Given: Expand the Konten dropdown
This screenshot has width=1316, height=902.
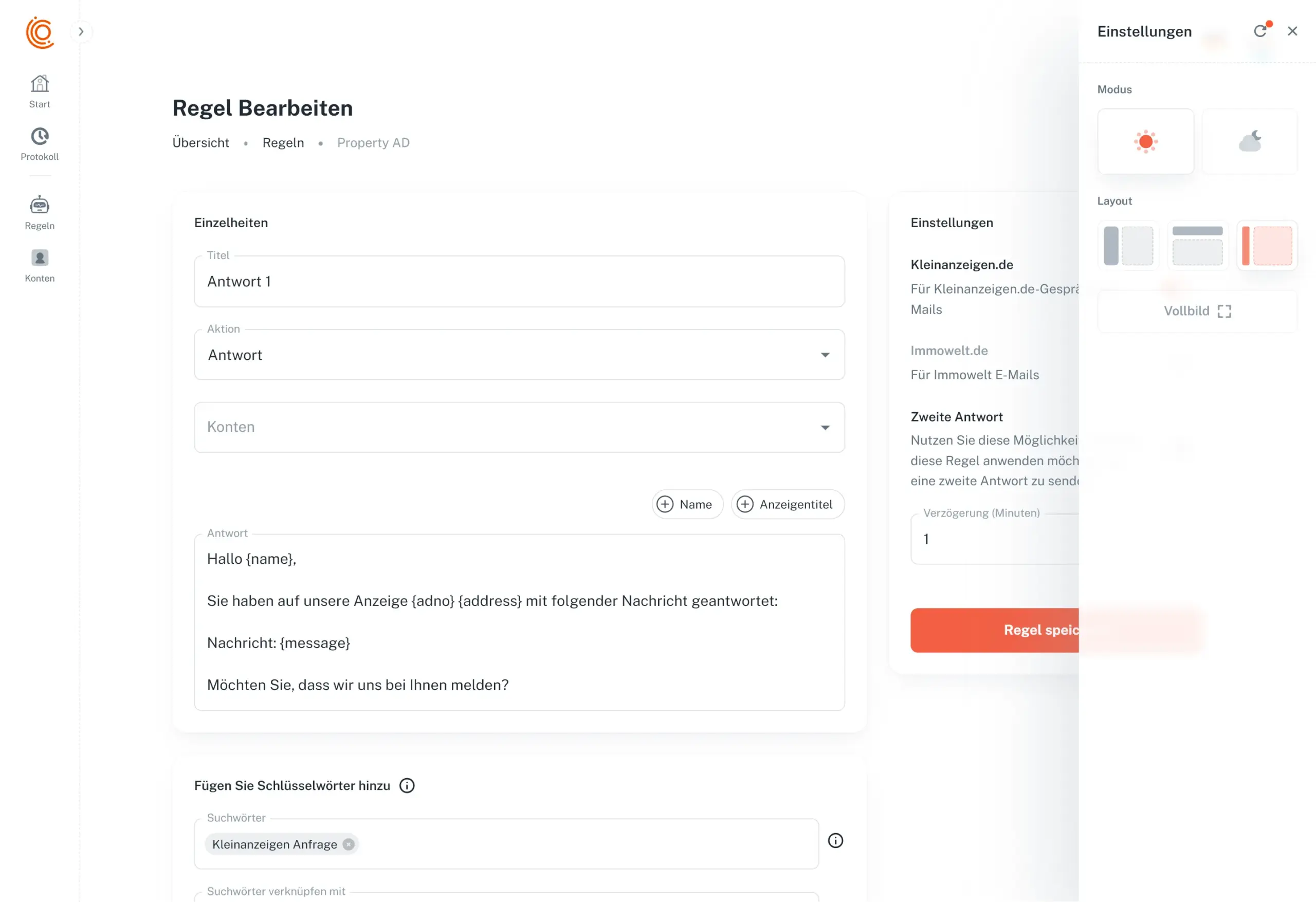Looking at the screenshot, I should pos(519,428).
